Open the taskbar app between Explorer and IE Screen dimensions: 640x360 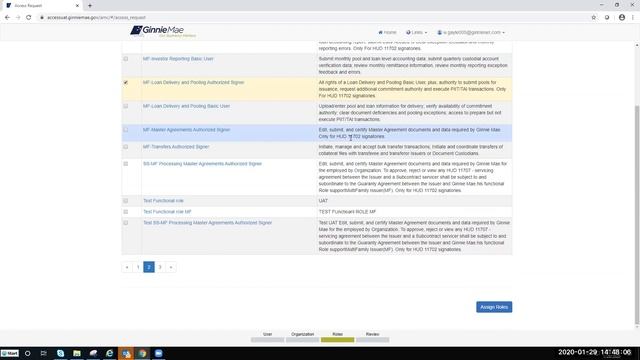click(93, 353)
